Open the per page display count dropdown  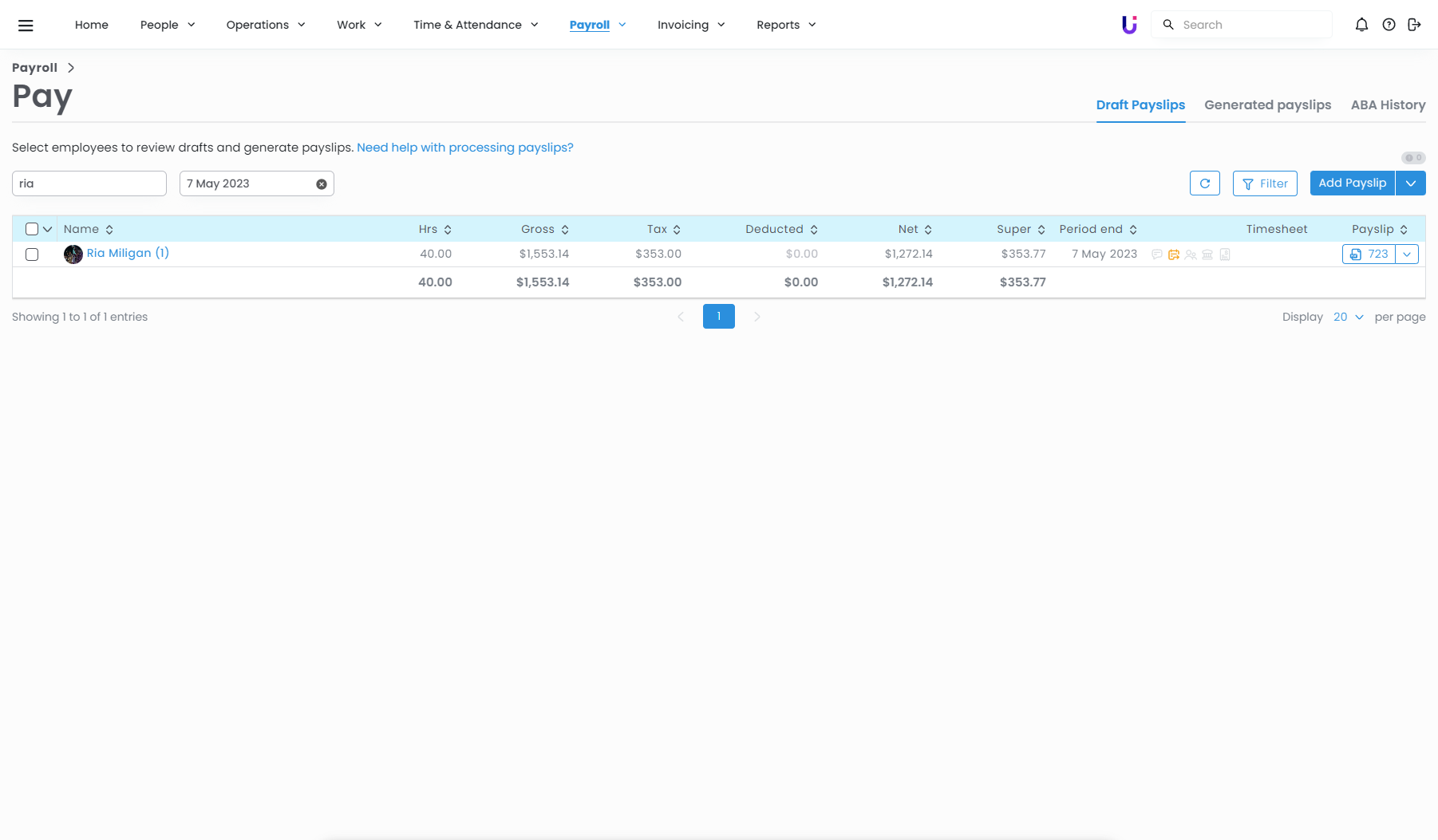click(1348, 317)
